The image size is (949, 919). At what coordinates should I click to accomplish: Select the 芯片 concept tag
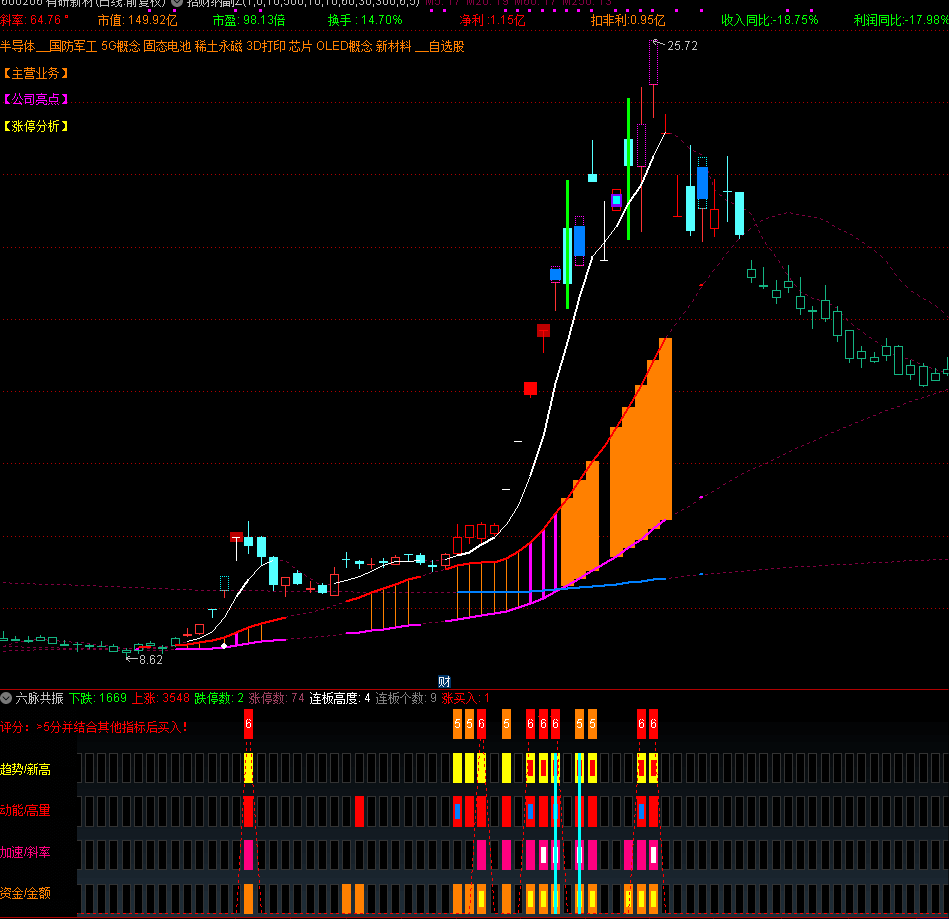coord(300,46)
